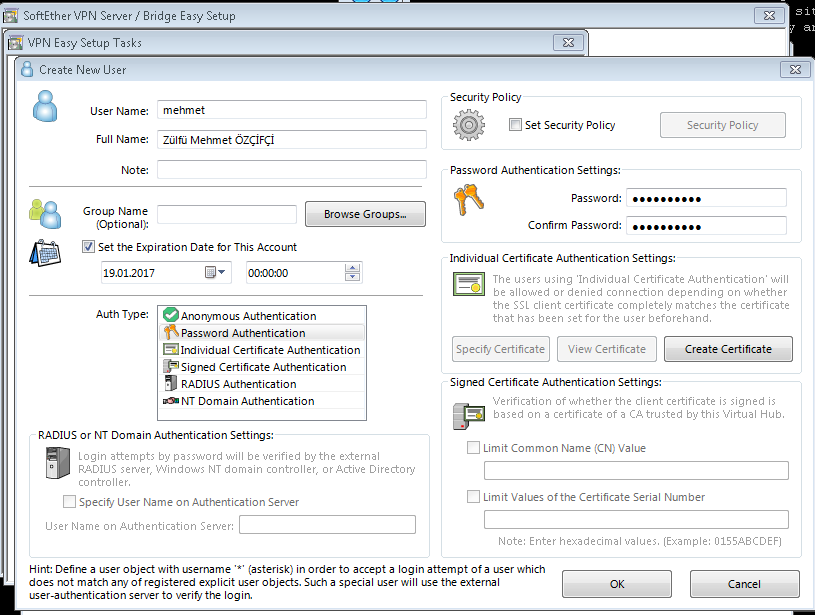Close the SoftEther VPN Server Easy Setup window
Image resolution: width=815 pixels, height=615 pixels.
769,16
